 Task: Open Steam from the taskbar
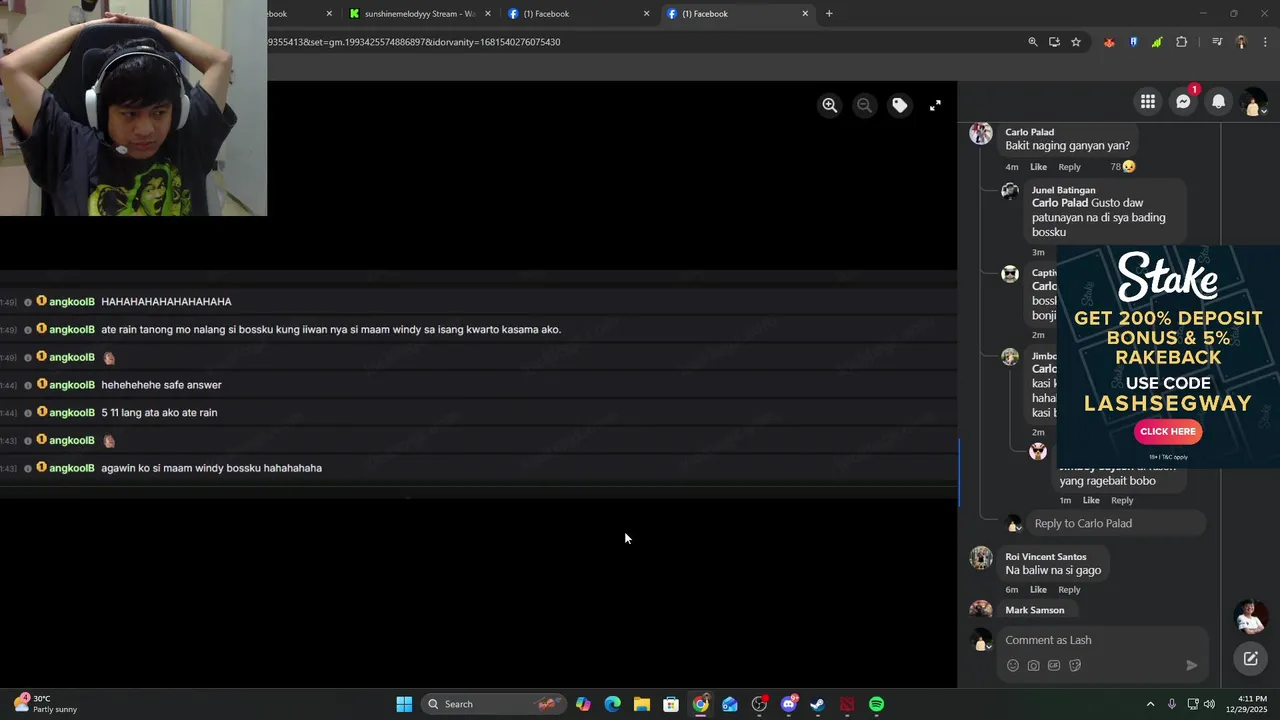pyautogui.click(x=817, y=704)
